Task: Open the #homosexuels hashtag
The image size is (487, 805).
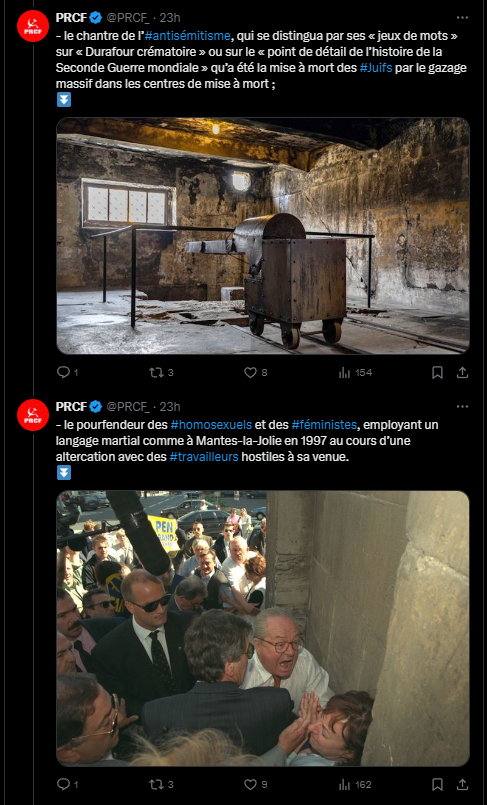Action: point(211,425)
